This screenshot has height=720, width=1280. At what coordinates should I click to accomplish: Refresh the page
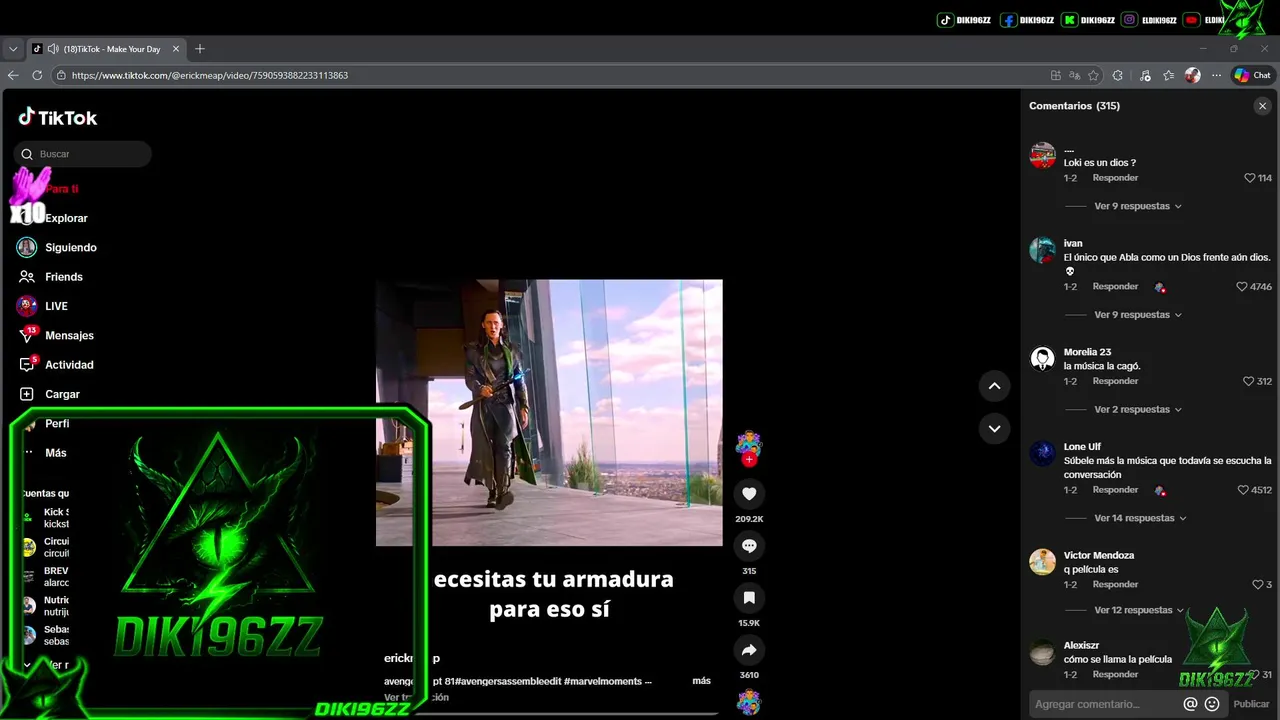coord(37,75)
